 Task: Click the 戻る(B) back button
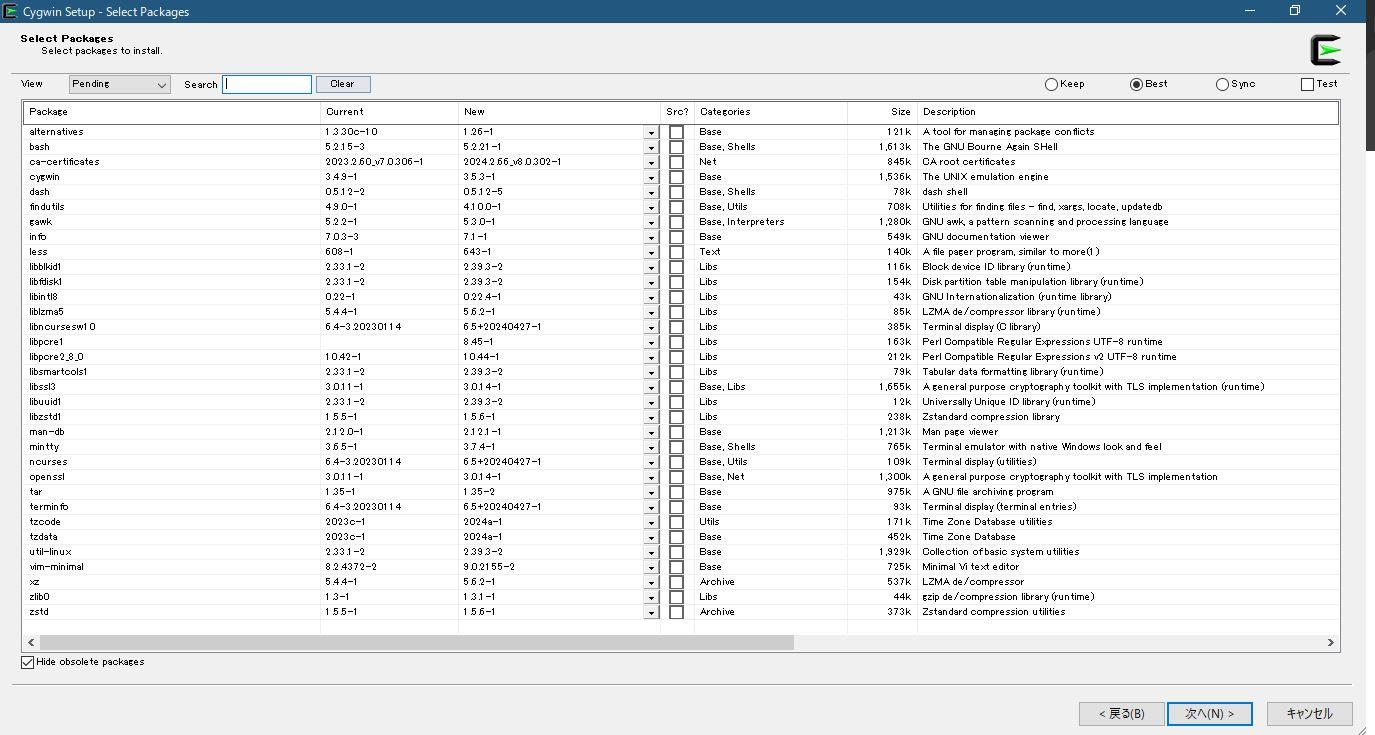tap(1122, 714)
